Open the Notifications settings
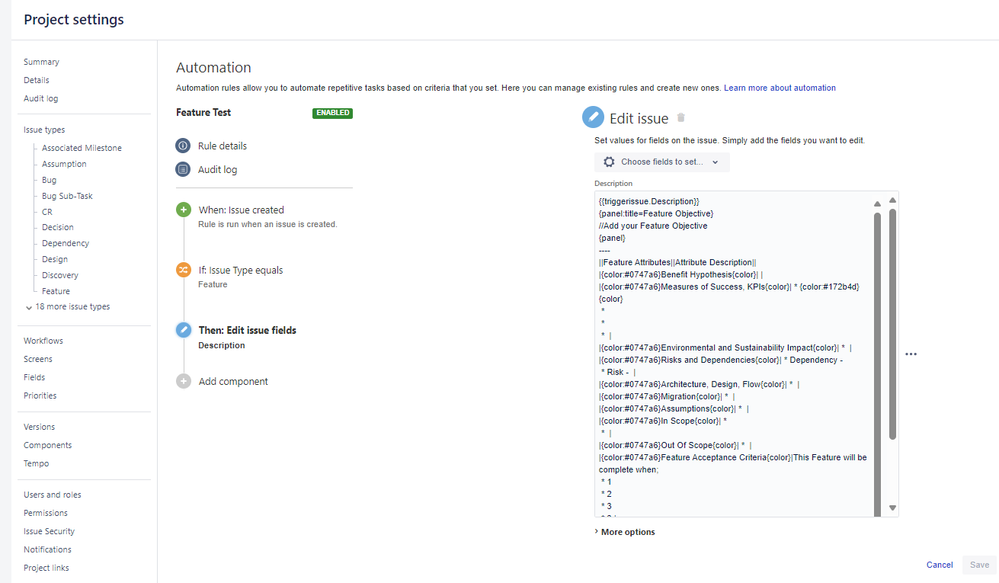The width and height of the screenshot is (999, 583). [x=47, y=550]
